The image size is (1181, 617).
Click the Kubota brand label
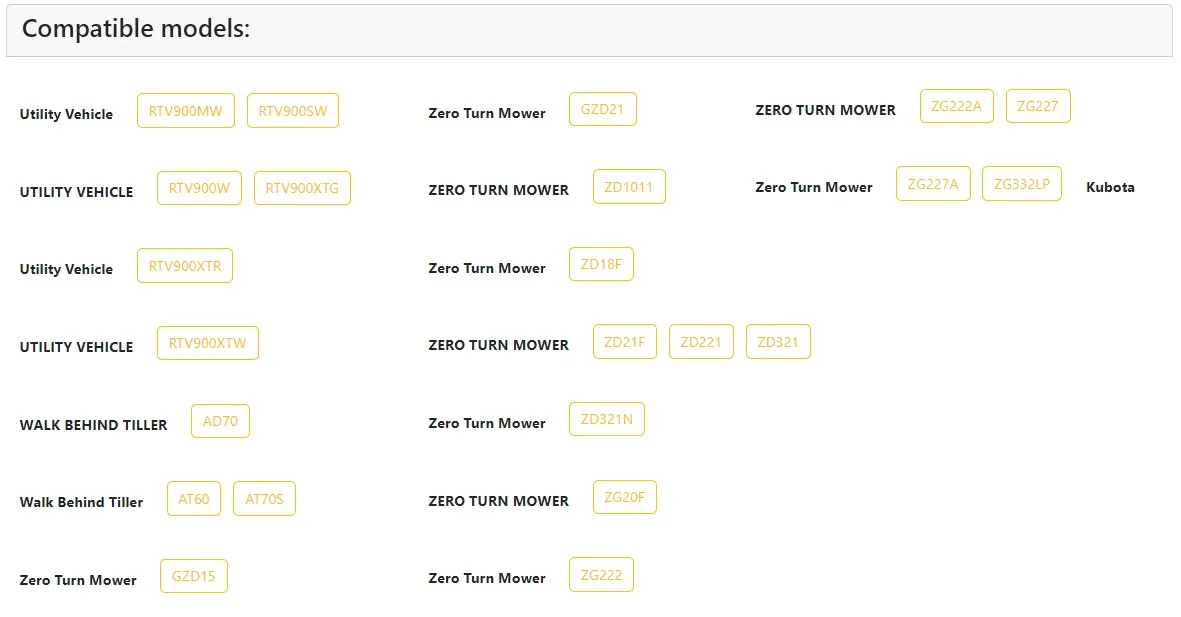pyautogui.click(x=1110, y=187)
